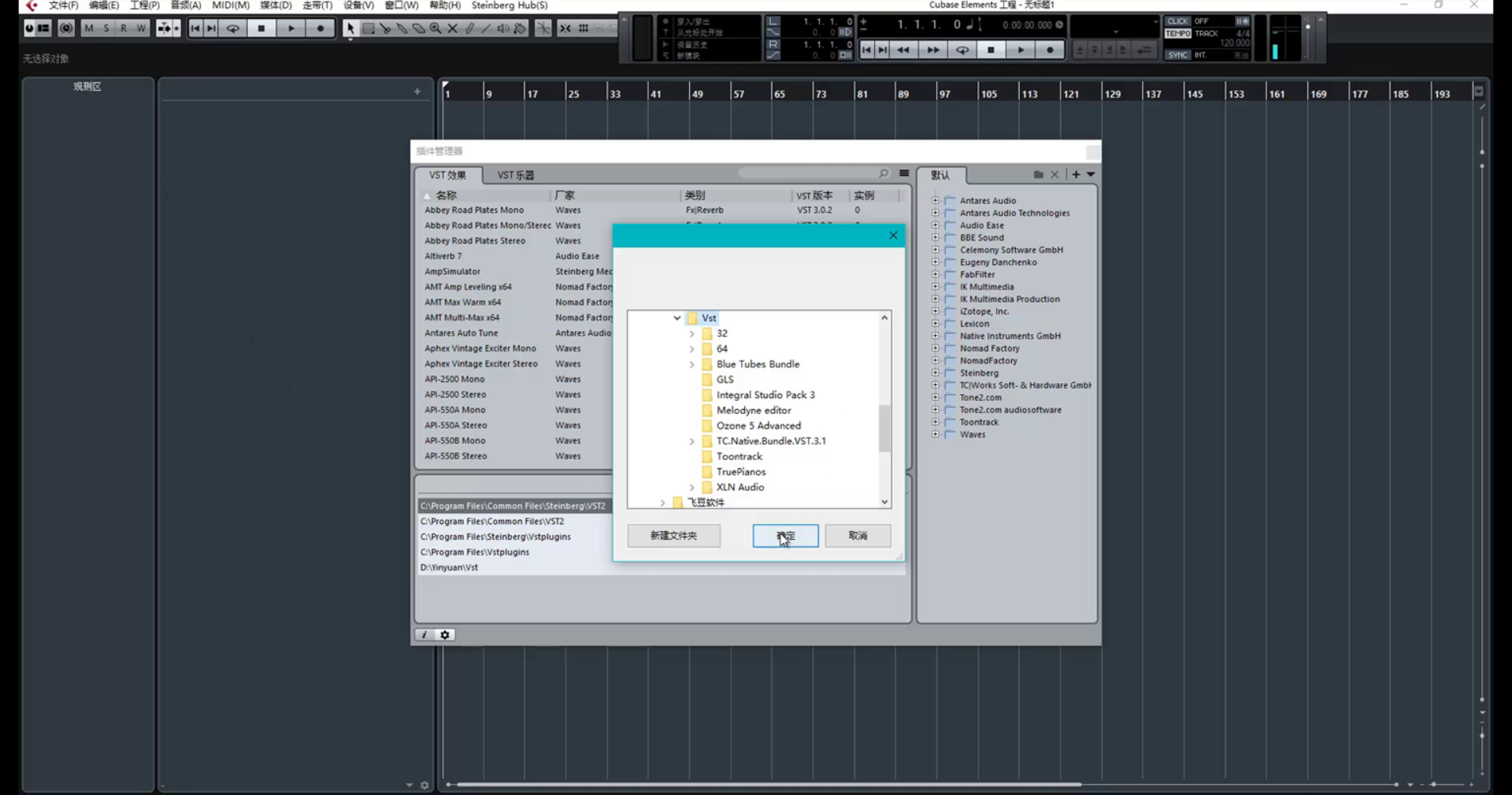1512x795 pixels.
Task: Click the project horizontal scrollbar
Action: pyautogui.click(x=768, y=785)
